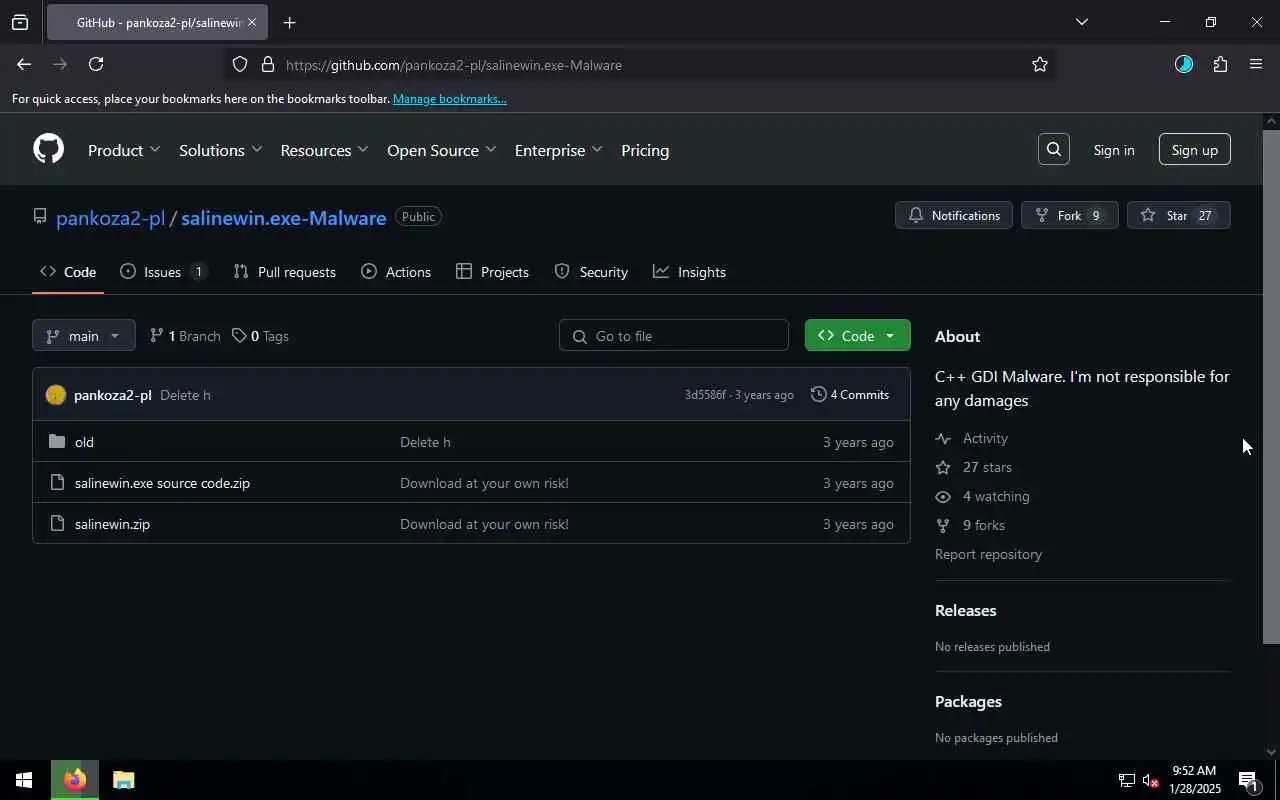Click pankoza2-pl avatar in commit row

[x=56, y=395]
